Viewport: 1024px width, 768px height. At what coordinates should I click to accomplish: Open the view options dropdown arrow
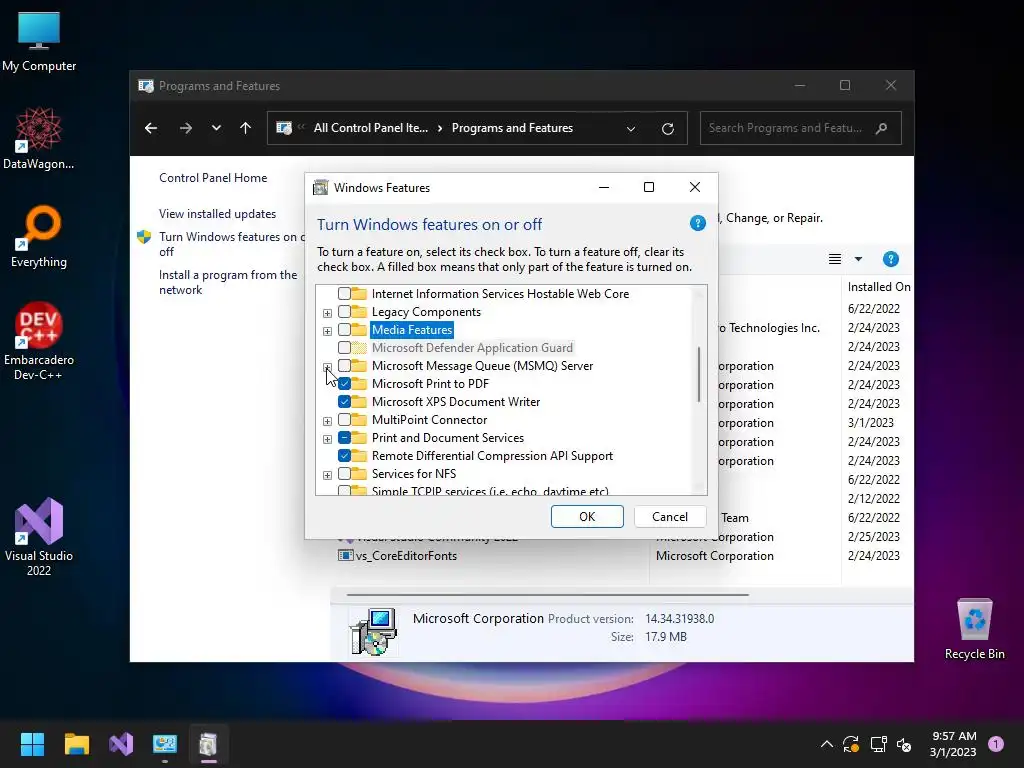point(858,259)
